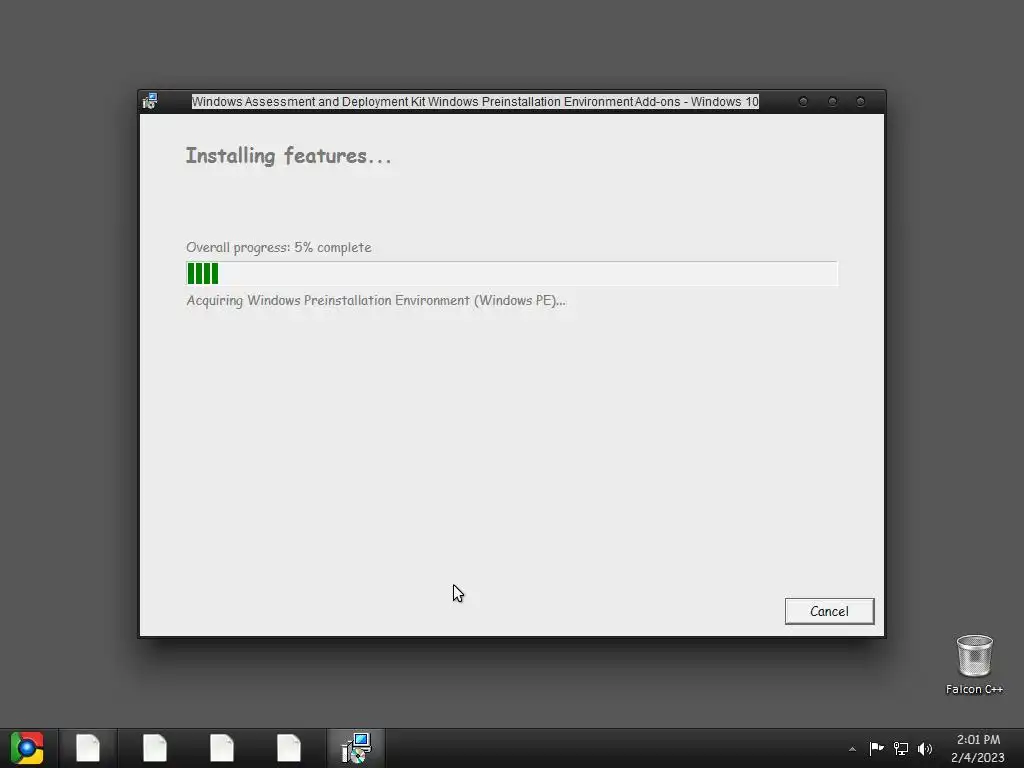Select the fourth blank document taskbar item
Viewport: 1024px width, 768px height.
coord(289,748)
